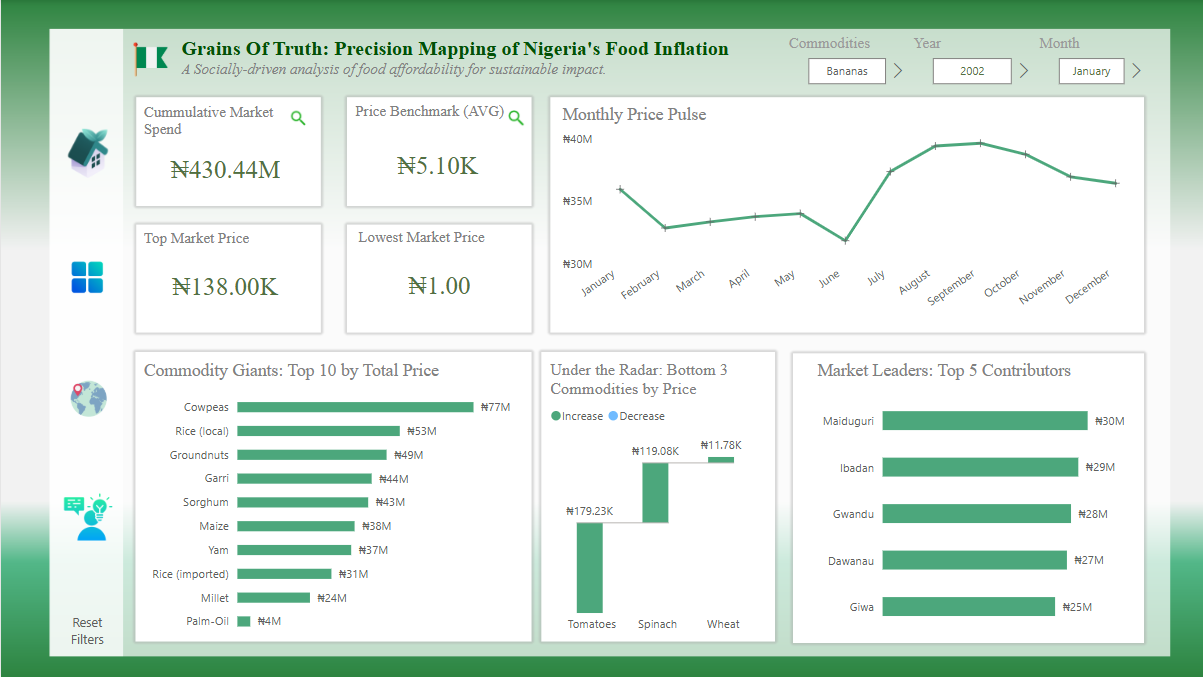Click the Grains Of Truth dashboard title
This screenshot has height=677, width=1203.
pos(455,49)
